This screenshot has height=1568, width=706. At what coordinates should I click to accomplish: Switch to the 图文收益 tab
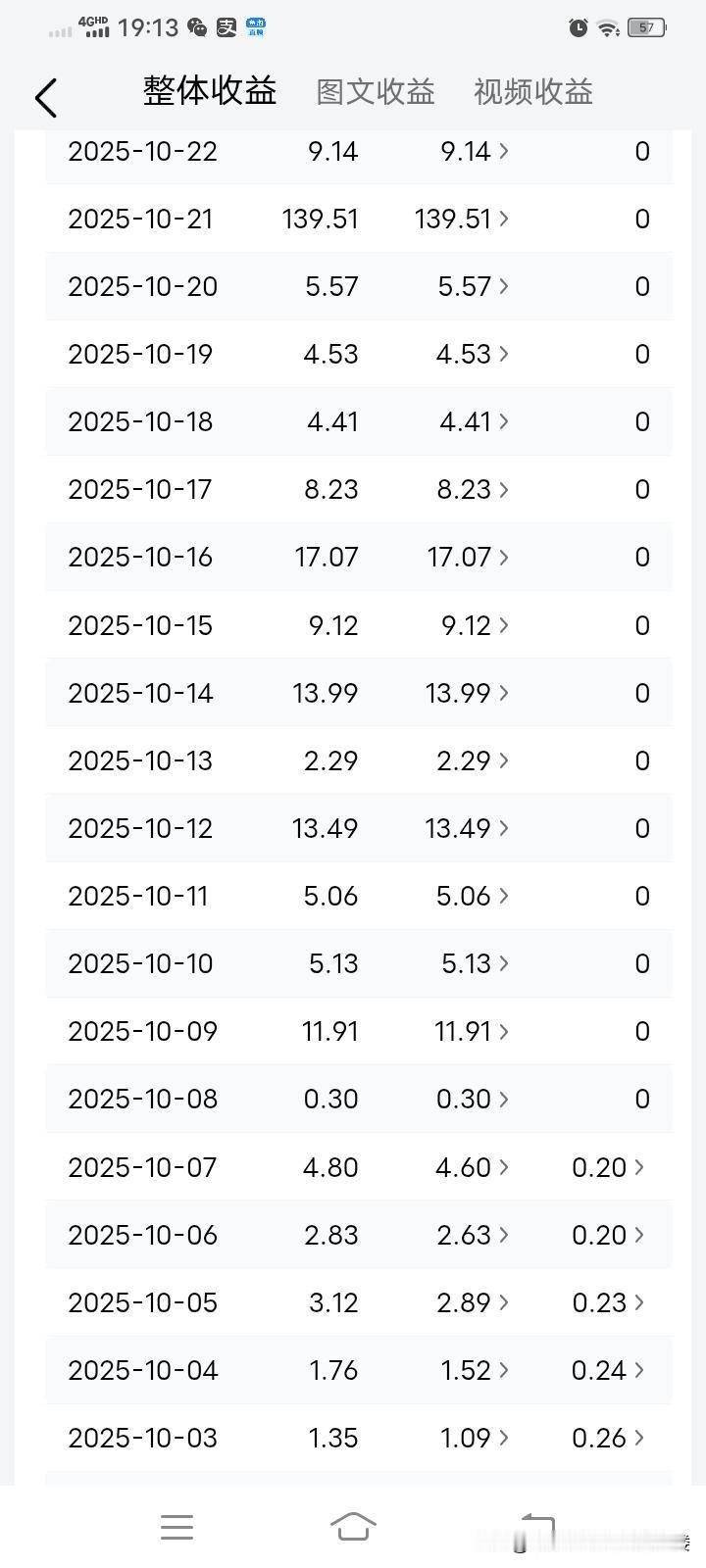click(376, 92)
